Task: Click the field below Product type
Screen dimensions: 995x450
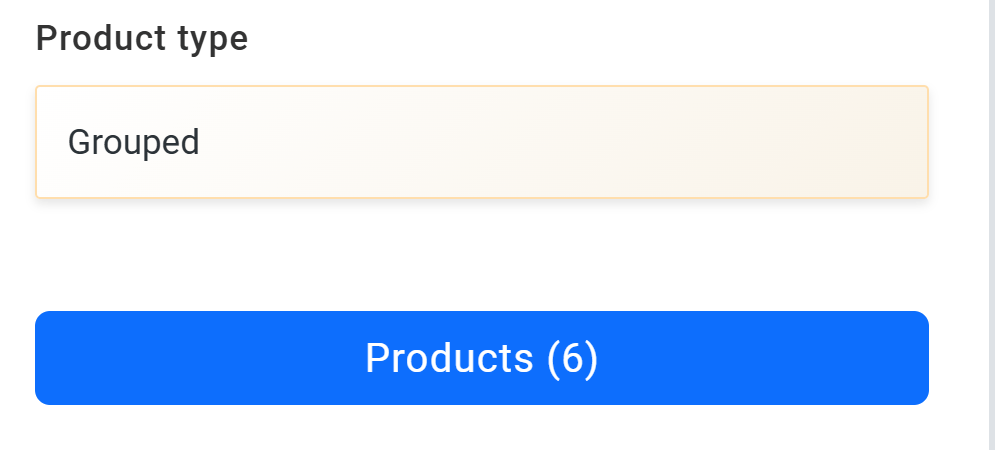Action: (482, 142)
